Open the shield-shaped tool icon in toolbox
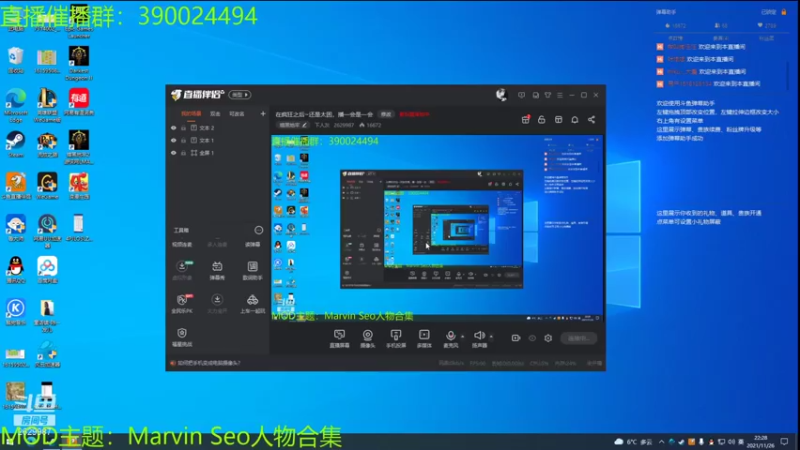Viewport: 800px width, 450px height. (x=182, y=337)
